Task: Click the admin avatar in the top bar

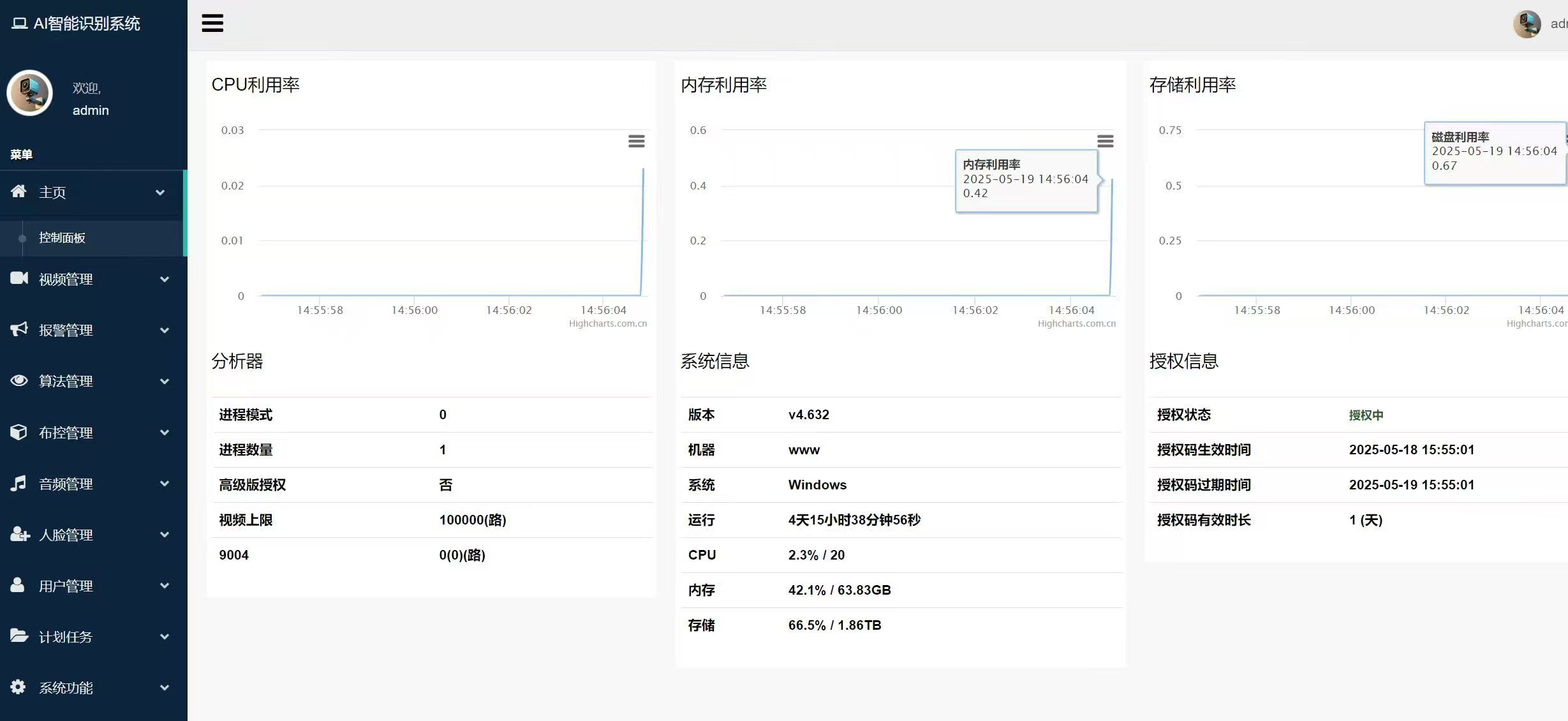Action: click(1526, 24)
